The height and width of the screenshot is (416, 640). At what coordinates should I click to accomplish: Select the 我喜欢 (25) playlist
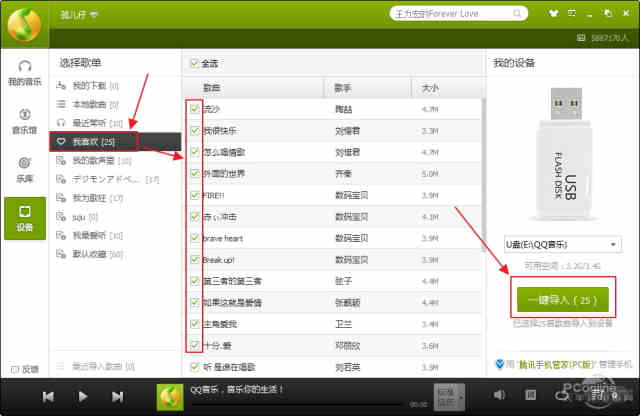coord(115,142)
